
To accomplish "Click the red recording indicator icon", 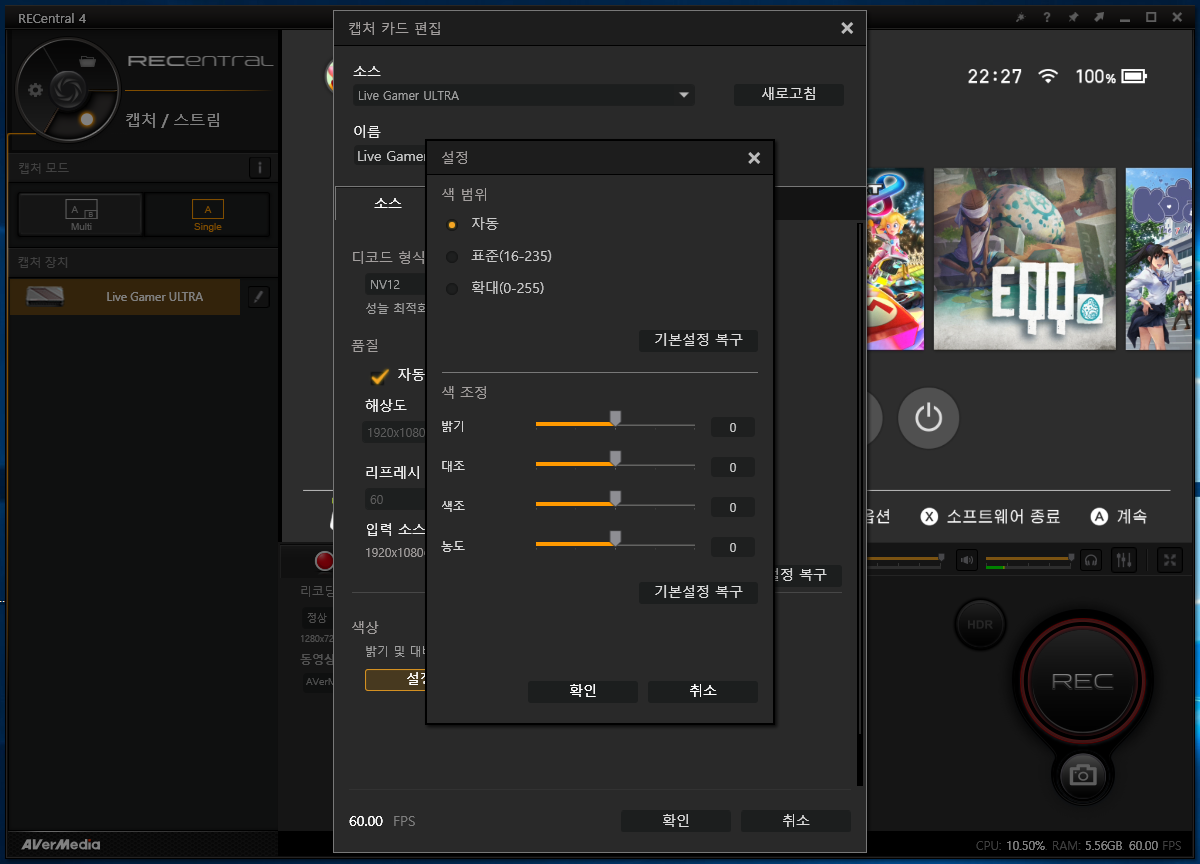I will point(325,561).
